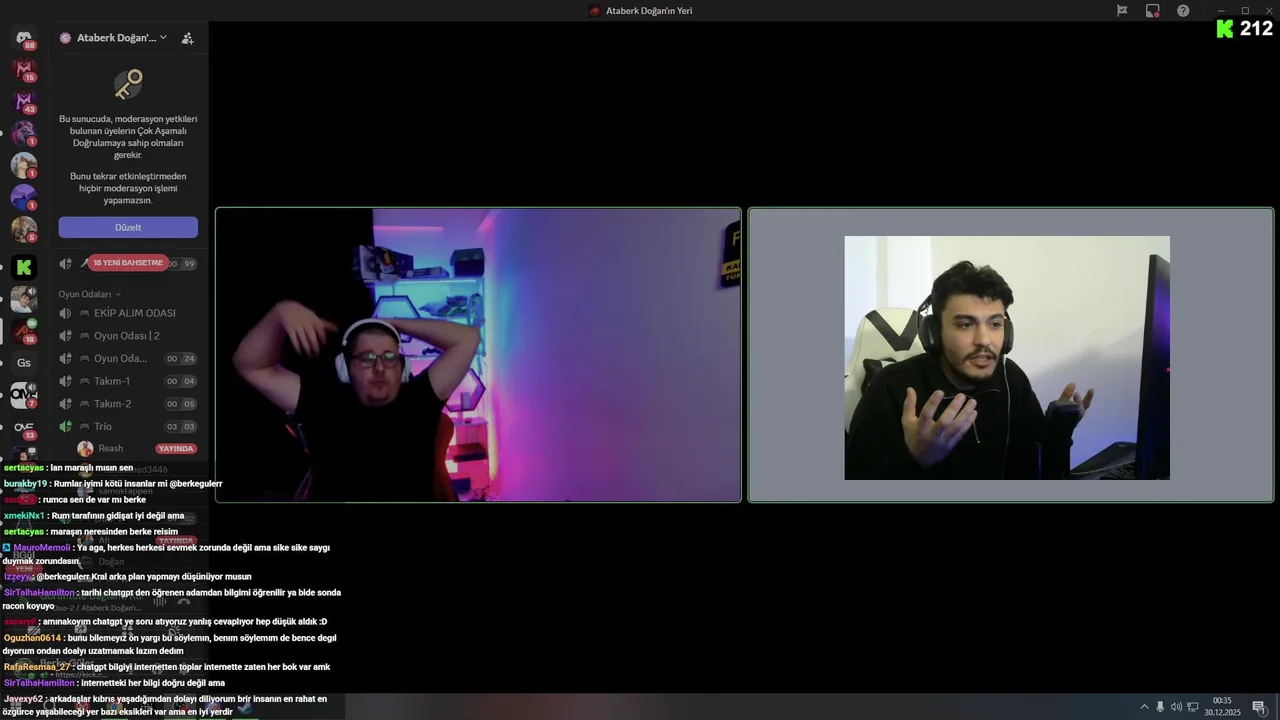Show hidden system tray icons
Image resolution: width=1280 pixels, height=720 pixels.
1144,707
